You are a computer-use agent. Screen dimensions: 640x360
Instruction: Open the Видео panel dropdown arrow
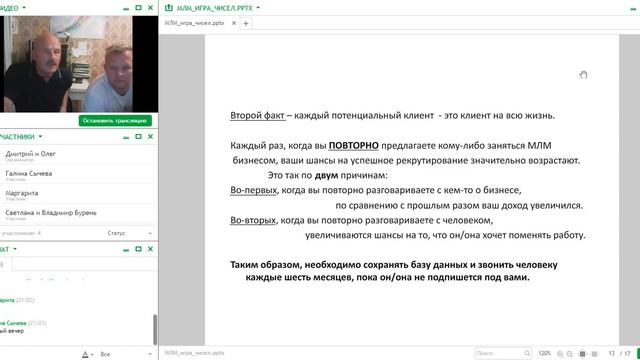(x=24, y=8)
